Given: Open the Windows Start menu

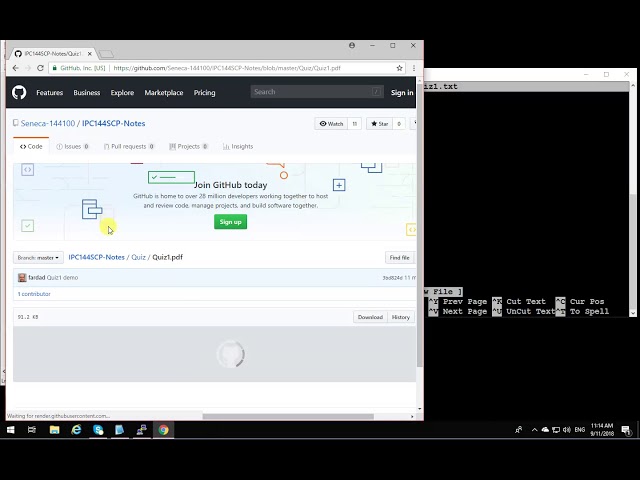Looking at the screenshot, I should click(x=11, y=430).
